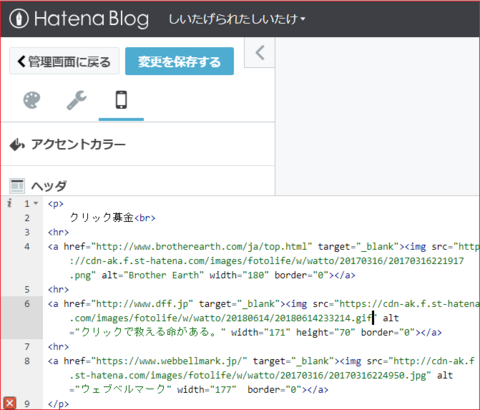Screen dimensions: 480x410
Task: Click the opening <p> tag on line 1
Action: [x=56, y=204]
